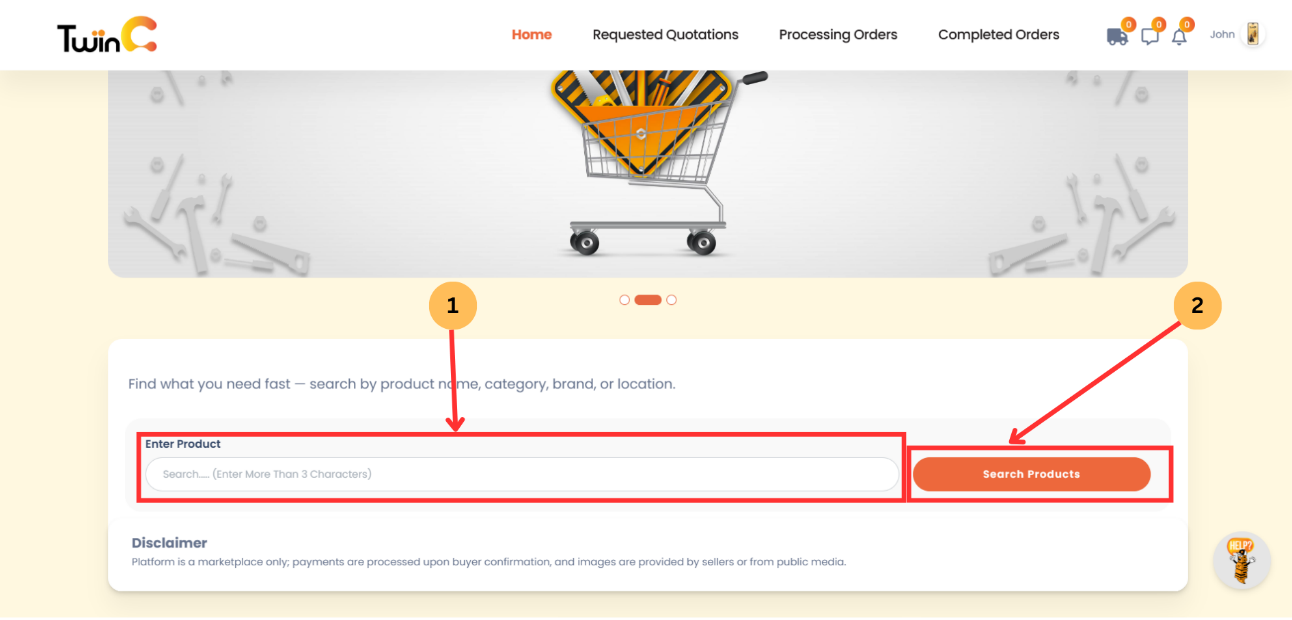Screen dimensions: 1292x620
Task: Click the John username link
Action: pyautogui.click(x=1222, y=34)
